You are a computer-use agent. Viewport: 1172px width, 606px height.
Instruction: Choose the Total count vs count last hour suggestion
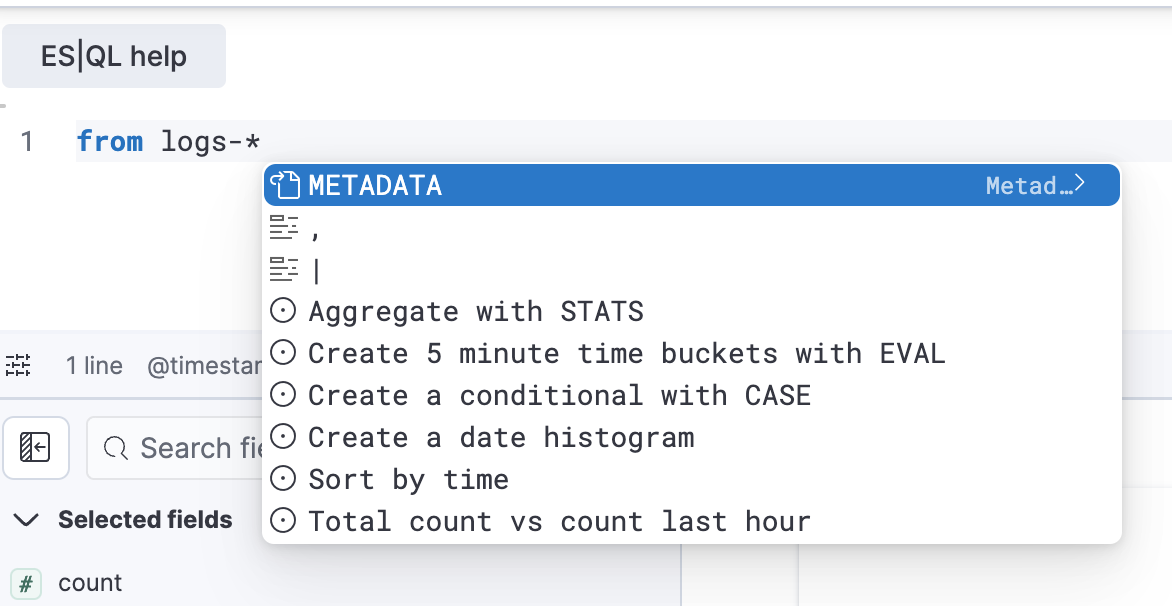pyautogui.click(x=561, y=521)
